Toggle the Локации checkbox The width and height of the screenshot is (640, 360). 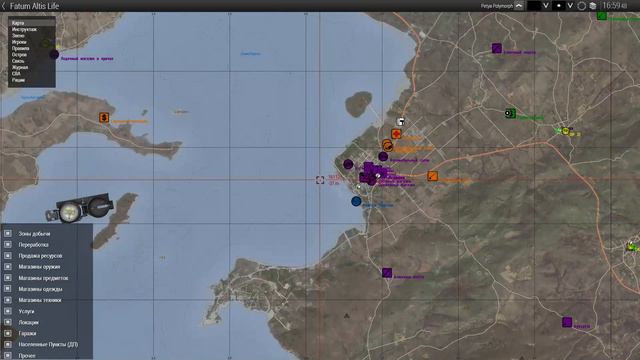coord(8,322)
